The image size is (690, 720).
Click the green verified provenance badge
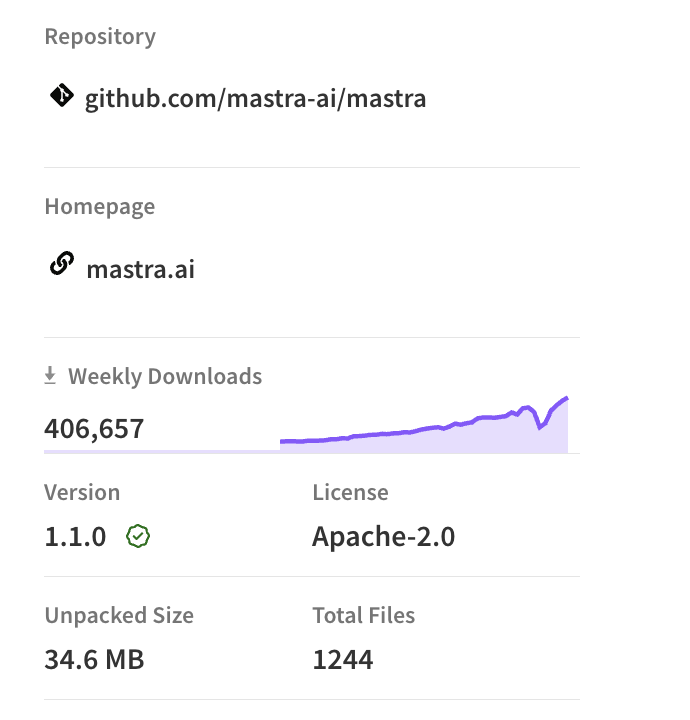point(138,536)
